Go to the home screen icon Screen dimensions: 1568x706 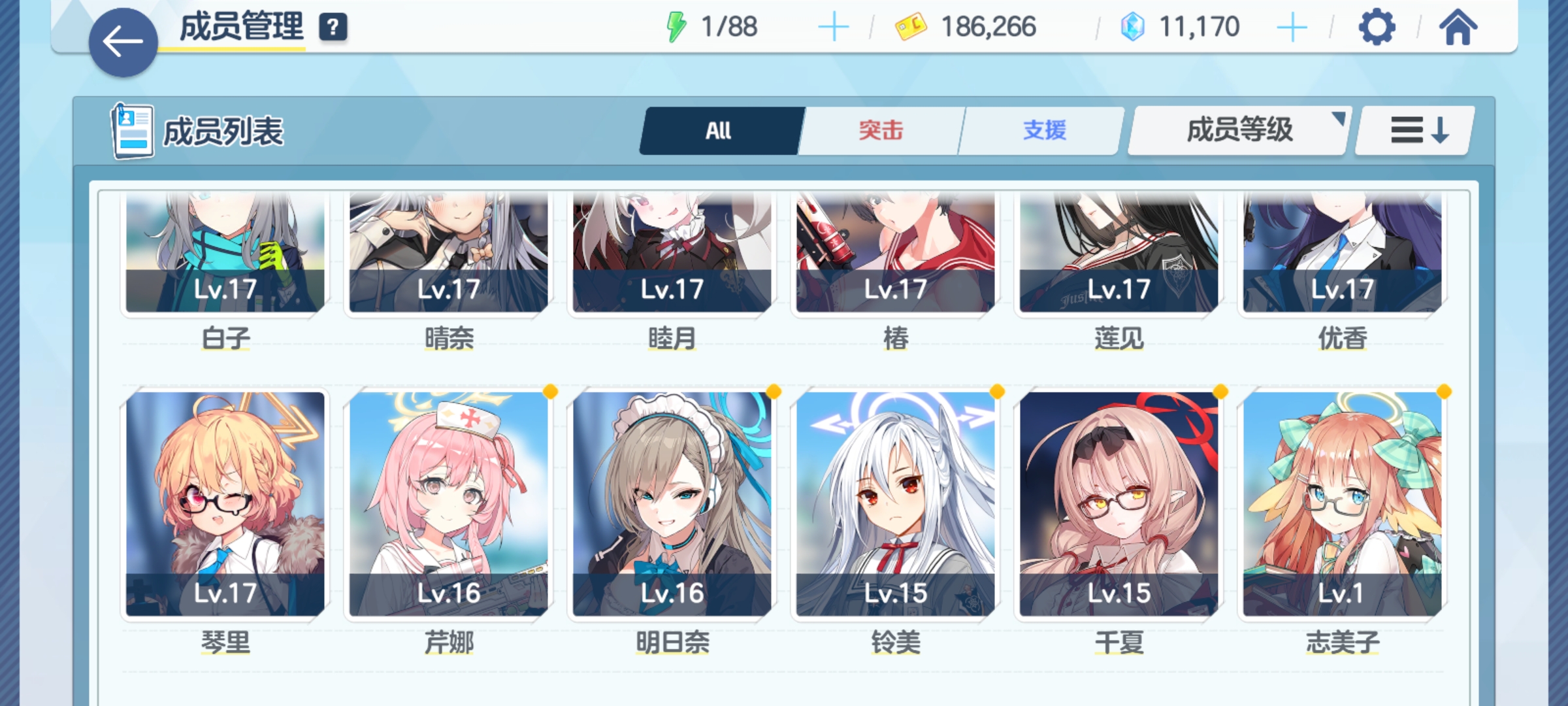(x=1458, y=27)
